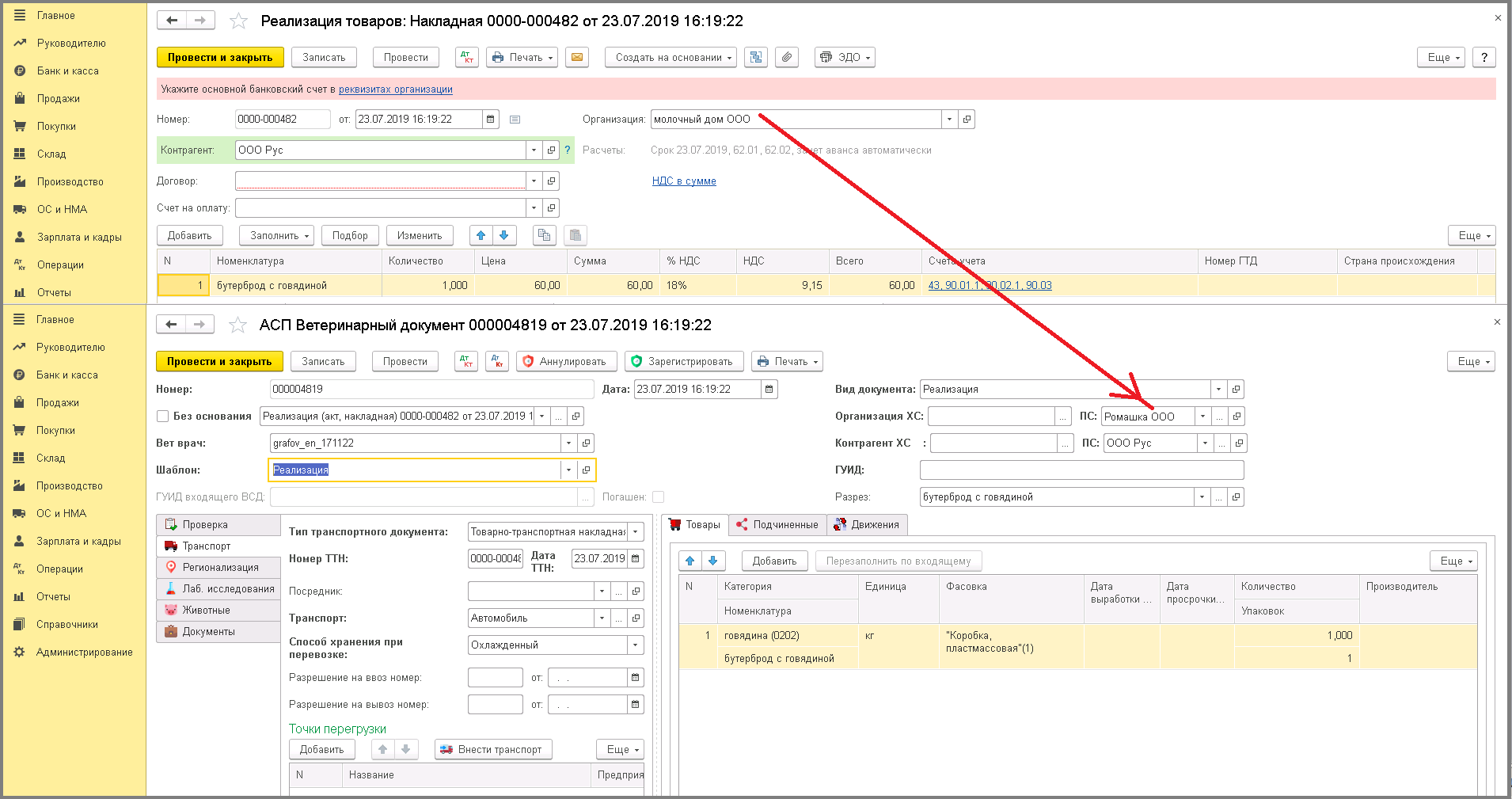This screenshot has height=799, width=1512.
Task: Open the Шаблон Реализация item form icon
Action: pyautogui.click(x=587, y=470)
